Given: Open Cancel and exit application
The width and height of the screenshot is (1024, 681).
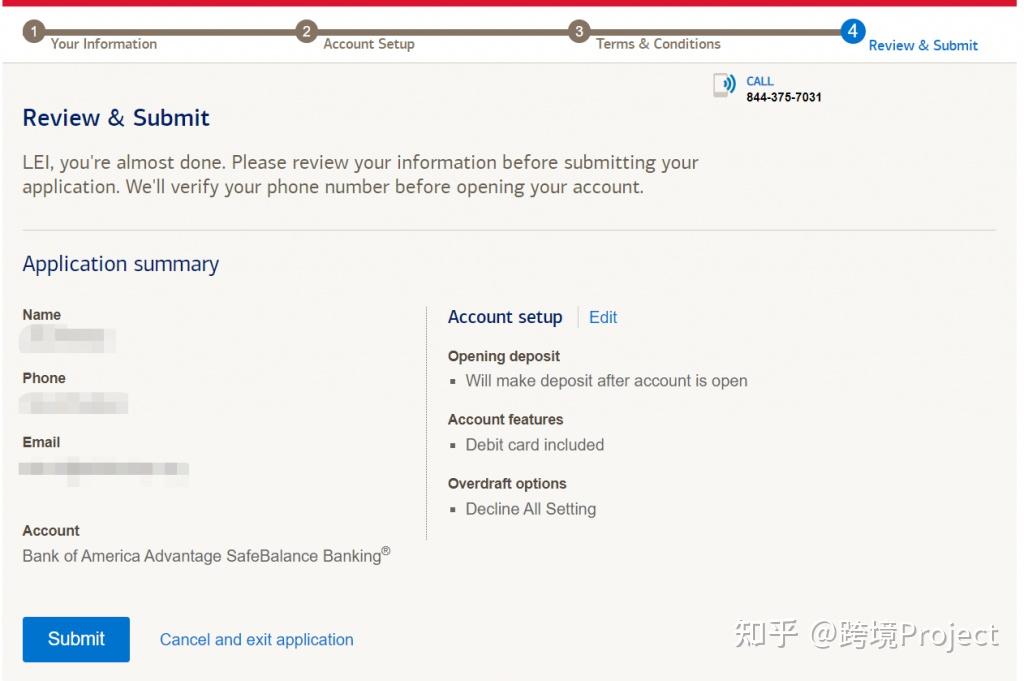Looking at the screenshot, I should click(256, 639).
